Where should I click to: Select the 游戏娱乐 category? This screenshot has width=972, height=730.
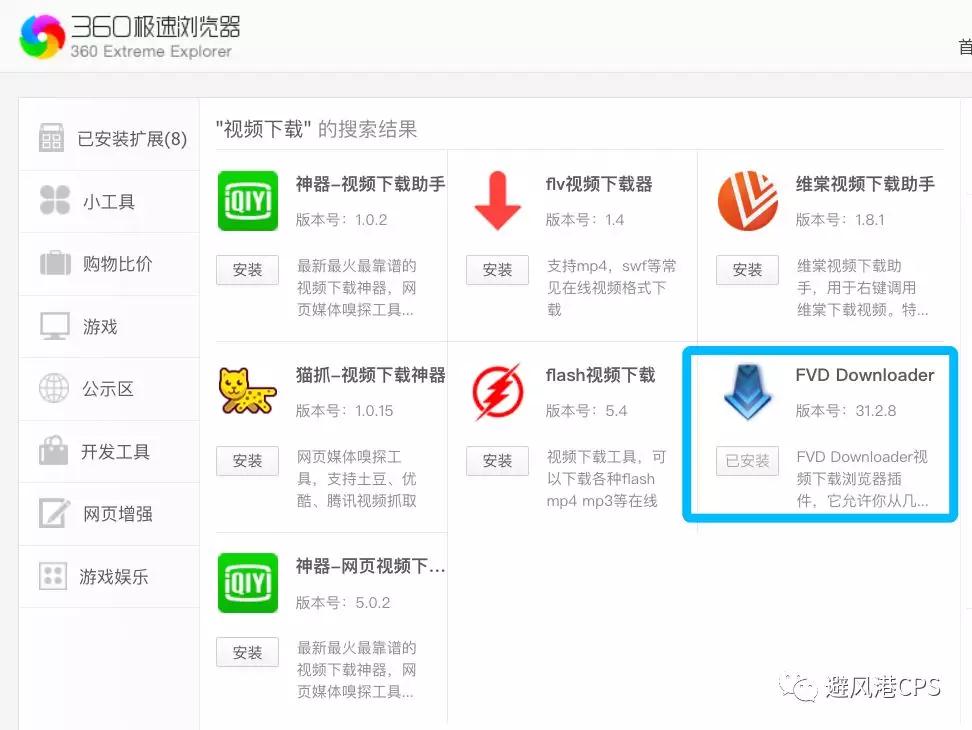point(109,577)
